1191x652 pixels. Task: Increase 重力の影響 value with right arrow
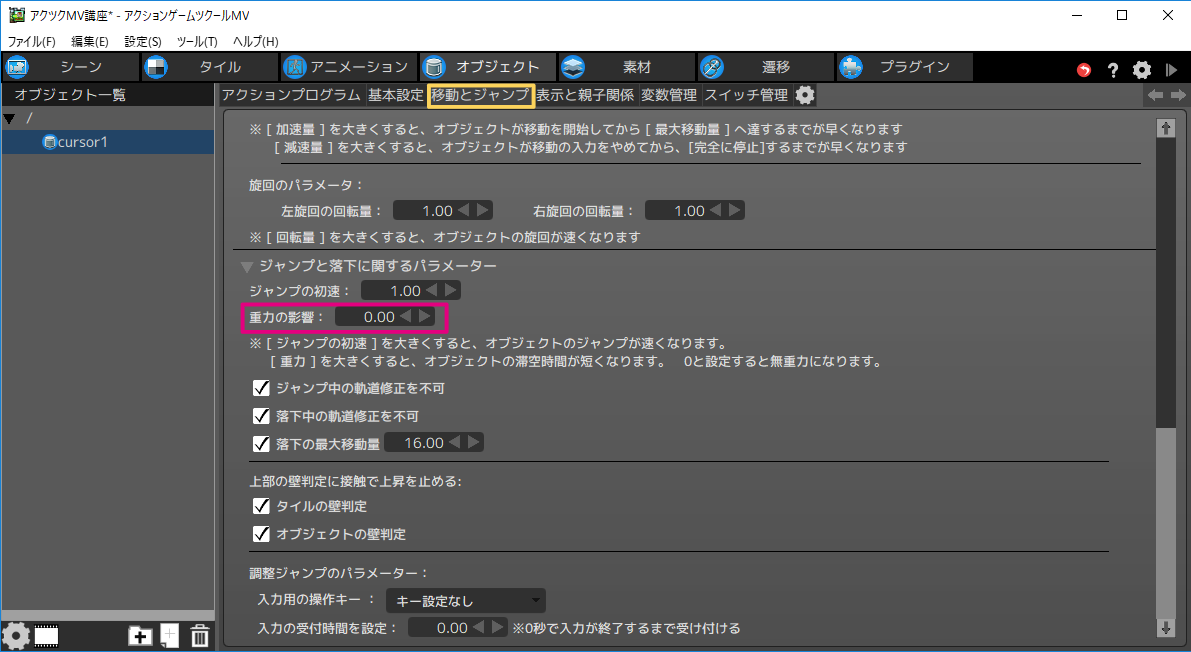click(425, 316)
